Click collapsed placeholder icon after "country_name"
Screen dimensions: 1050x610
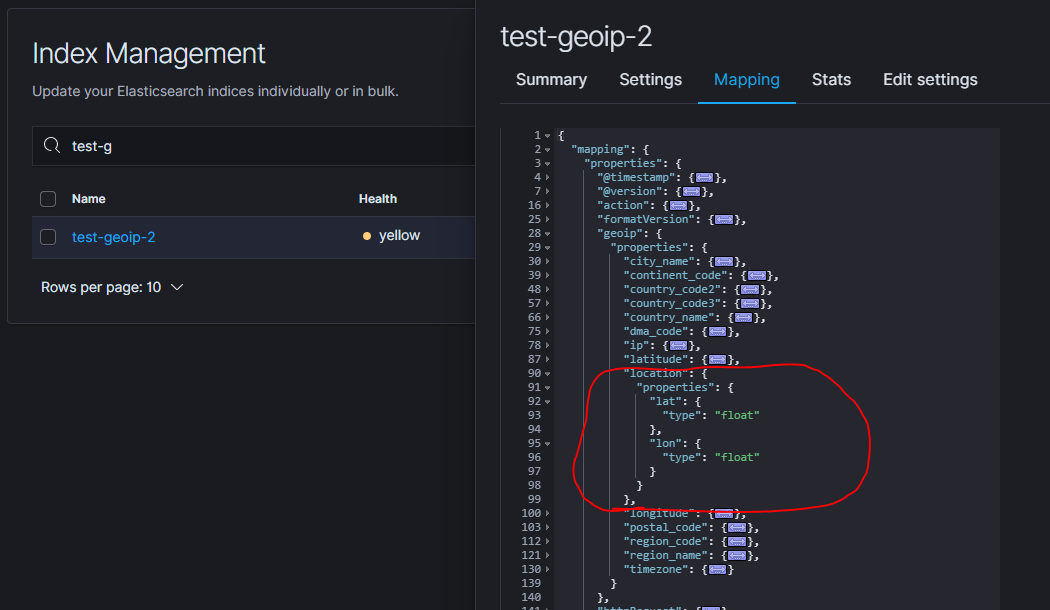click(744, 318)
